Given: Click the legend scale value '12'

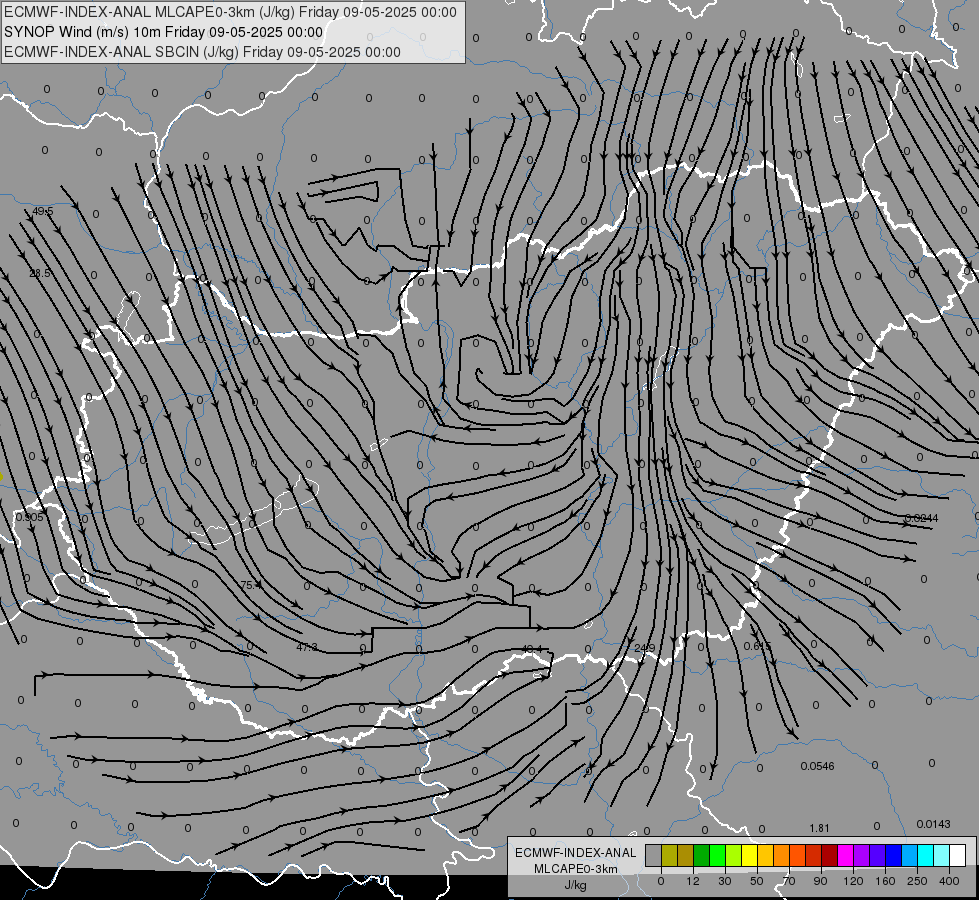Looking at the screenshot, I should 692,881.
